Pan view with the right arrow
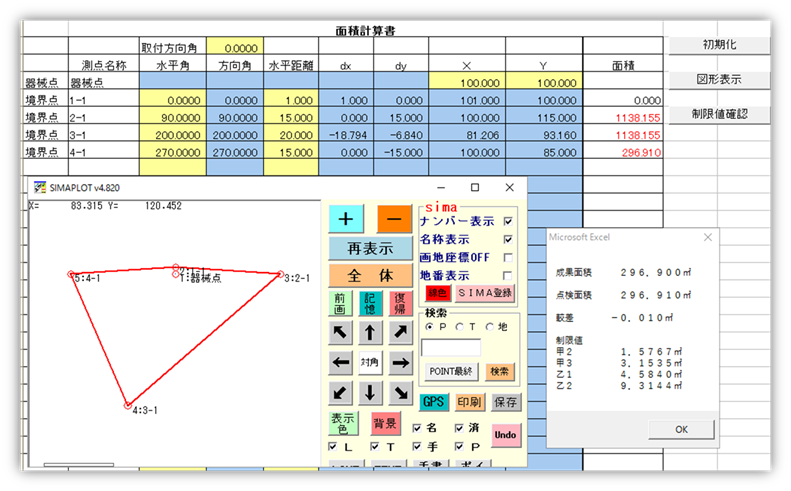791x491 pixels. pyautogui.click(x=400, y=362)
